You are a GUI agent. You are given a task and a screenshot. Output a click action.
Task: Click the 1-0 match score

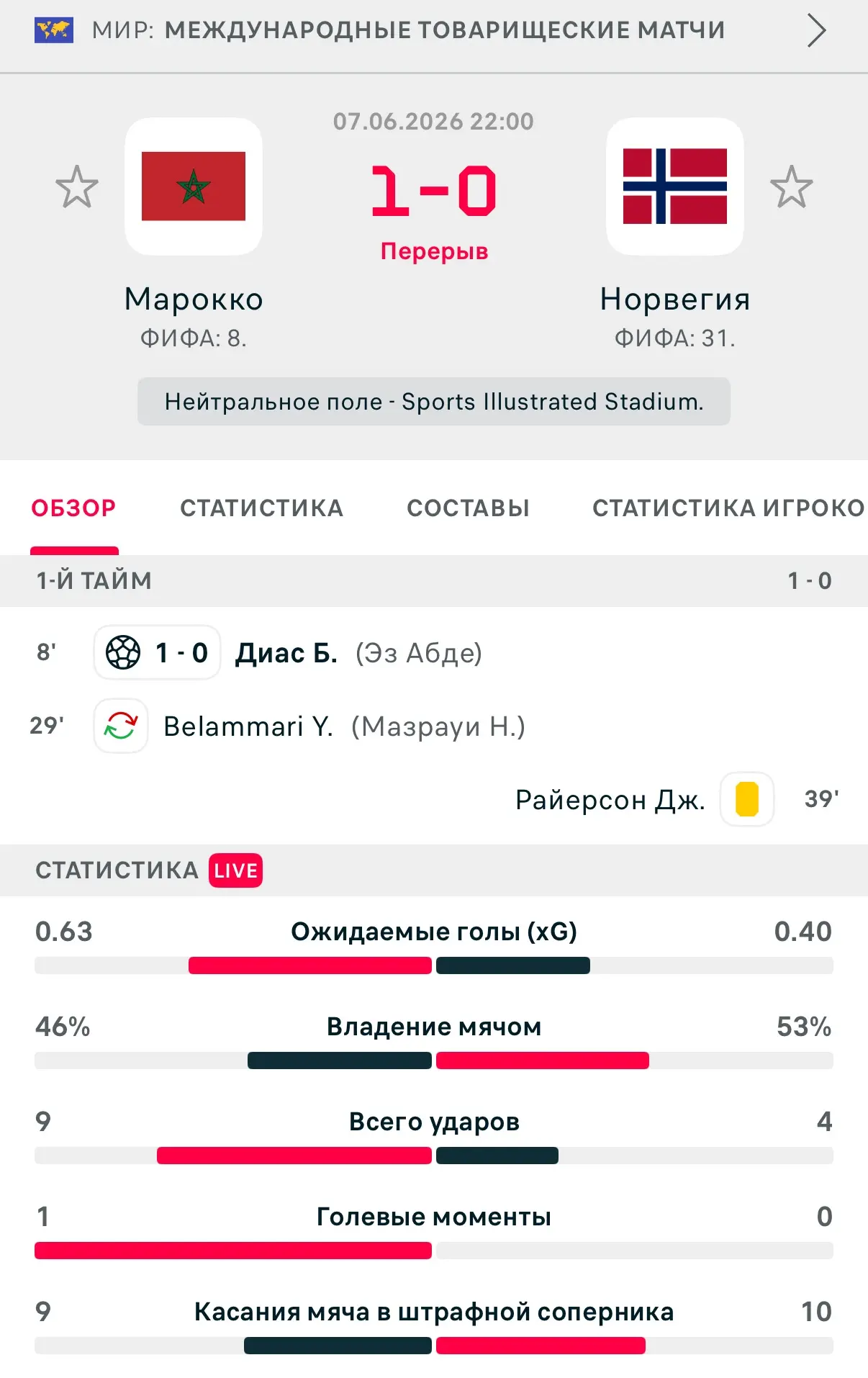[x=434, y=191]
